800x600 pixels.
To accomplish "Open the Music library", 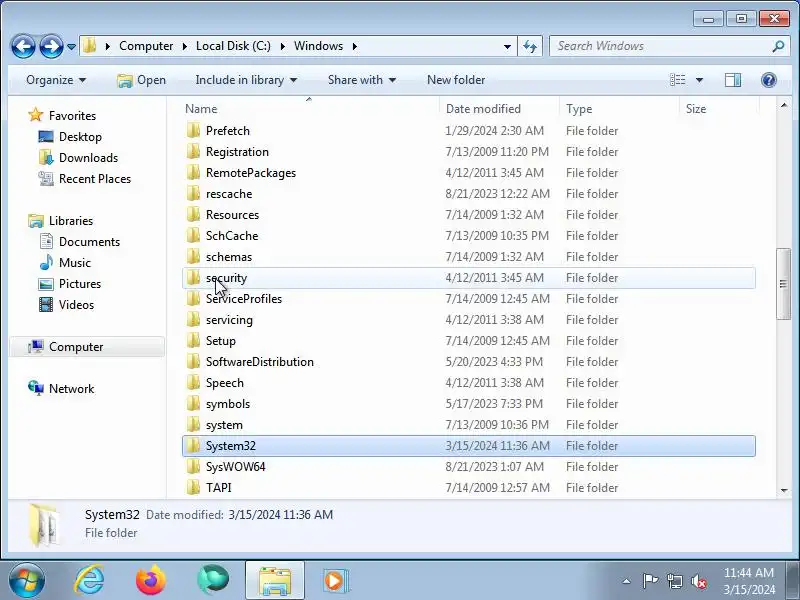I will (x=74, y=263).
